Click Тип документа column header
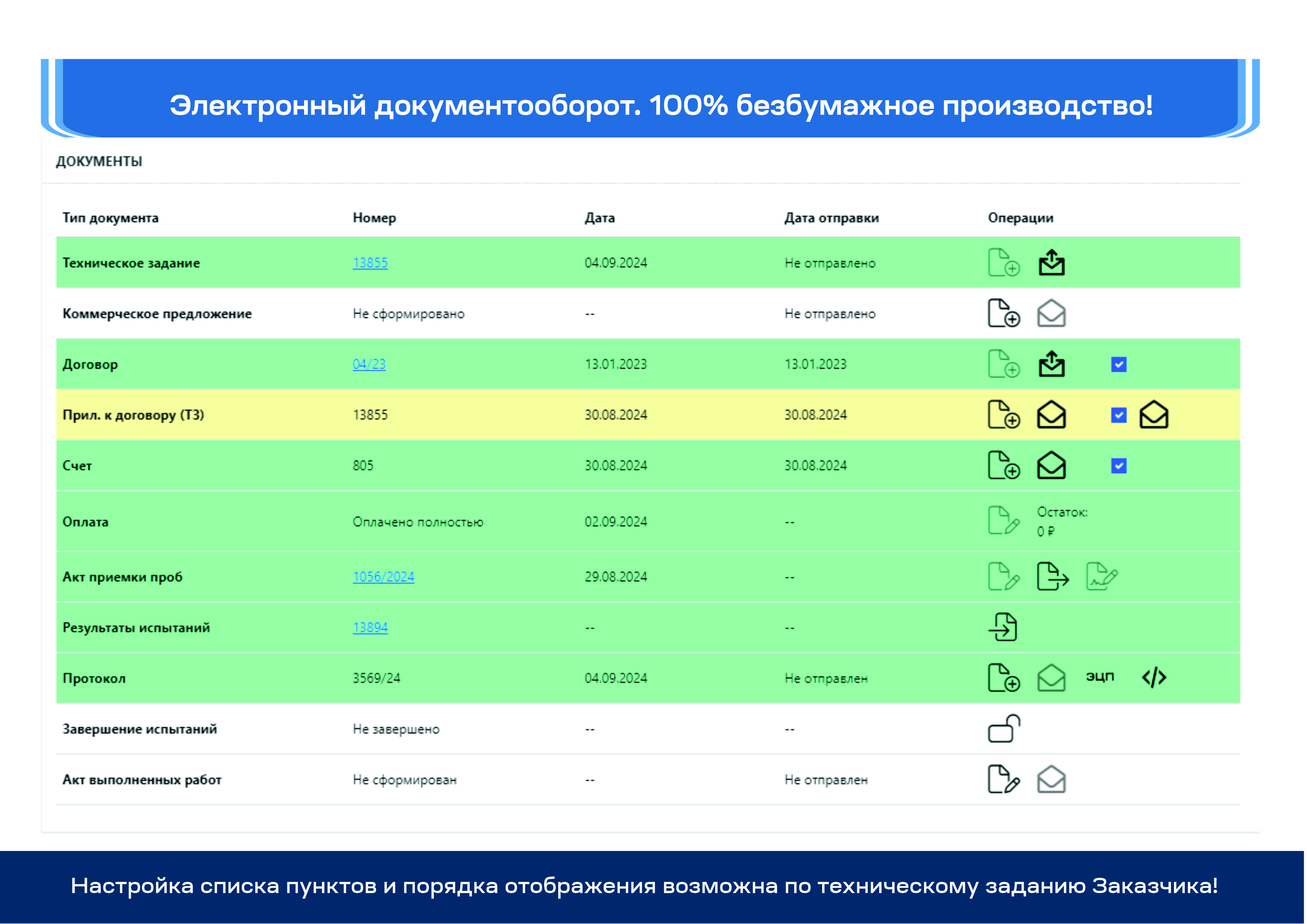1307x924 pixels. coord(110,218)
